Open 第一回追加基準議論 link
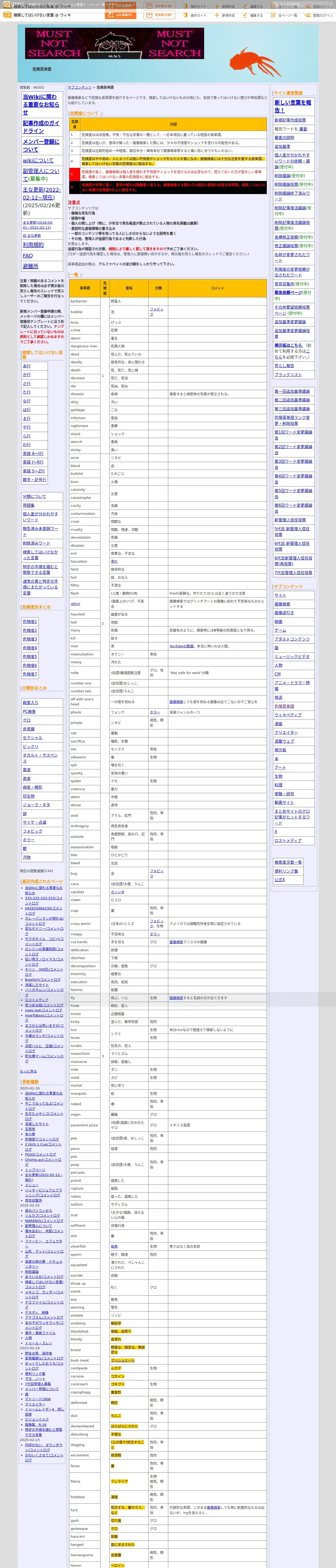 tap(292, 391)
